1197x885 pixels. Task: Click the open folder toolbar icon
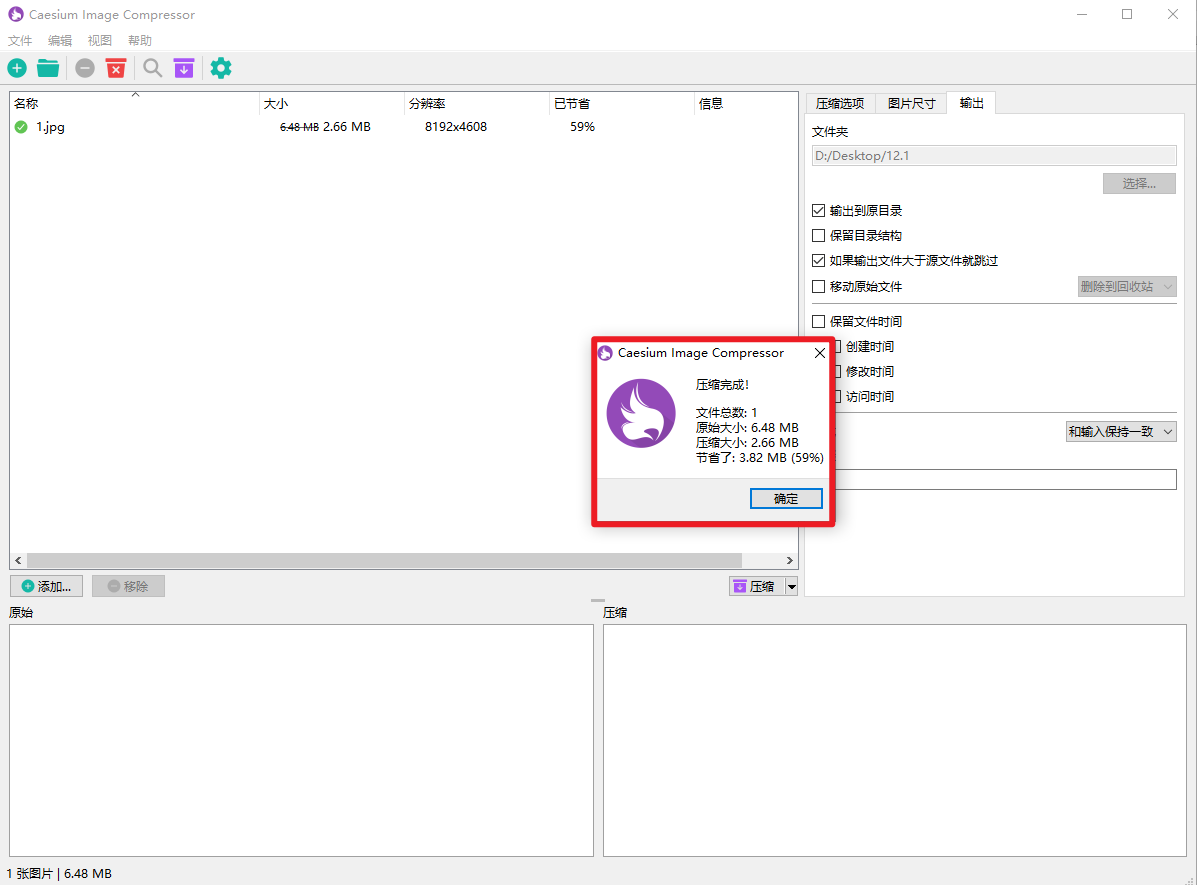[x=48, y=68]
